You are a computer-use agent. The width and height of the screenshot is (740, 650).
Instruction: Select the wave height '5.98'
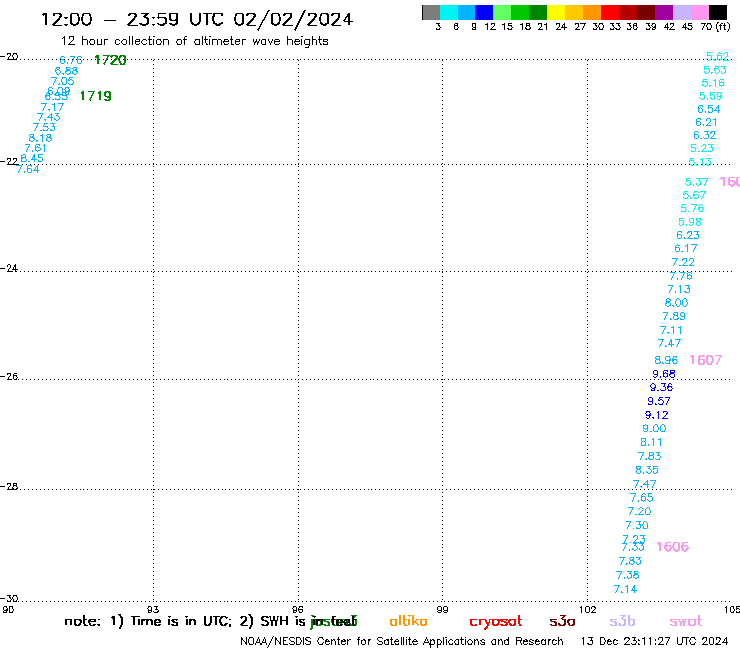point(690,222)
